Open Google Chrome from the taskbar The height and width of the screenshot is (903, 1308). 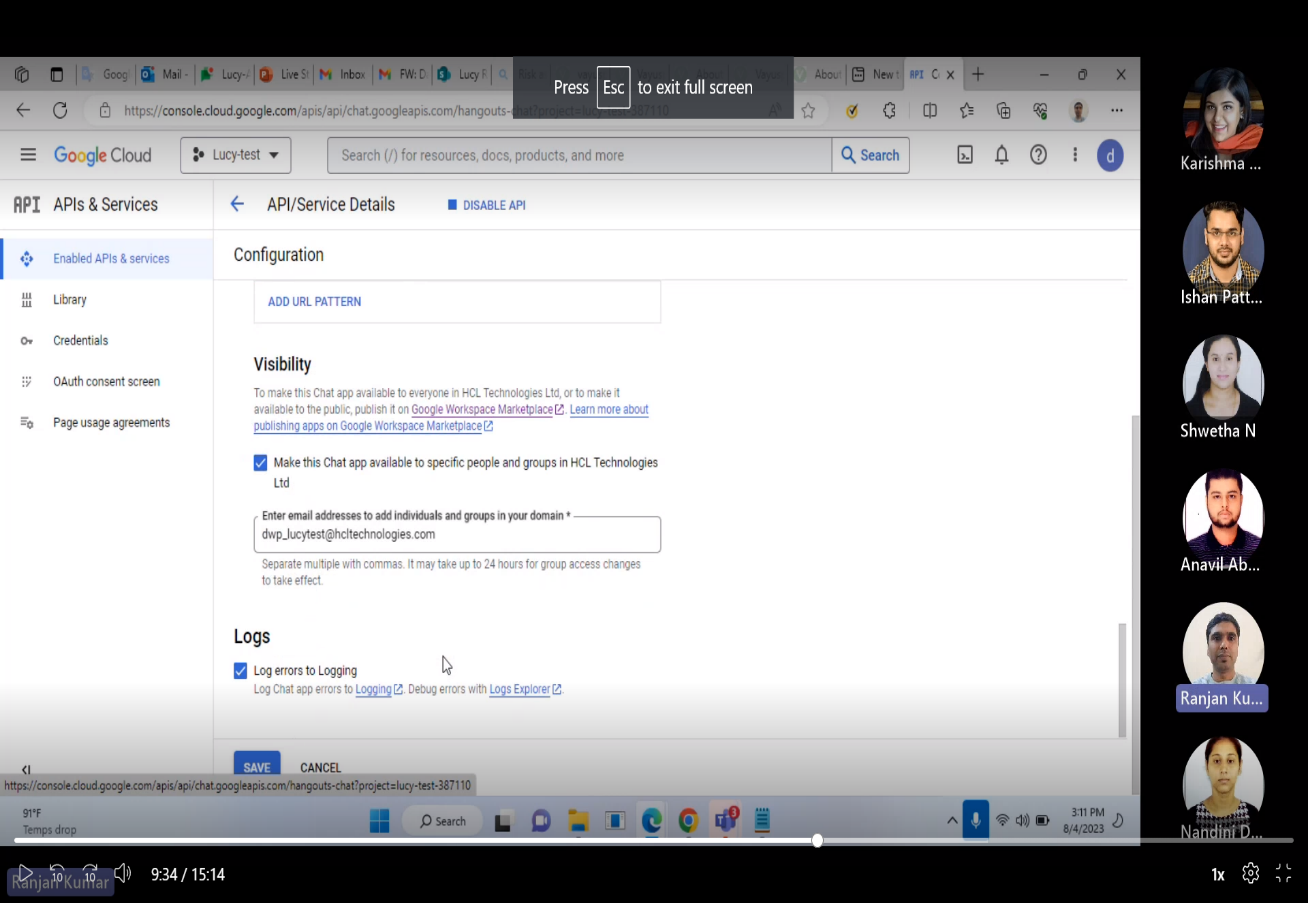[688, 821]
